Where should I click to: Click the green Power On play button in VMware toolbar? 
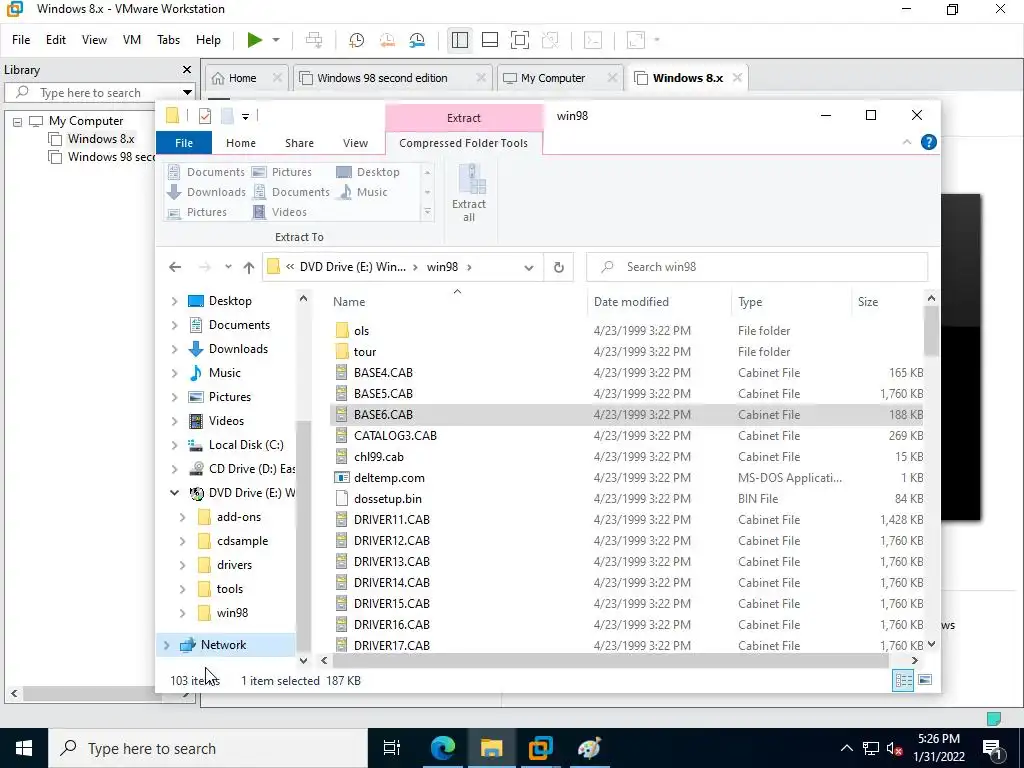(255, 40)
